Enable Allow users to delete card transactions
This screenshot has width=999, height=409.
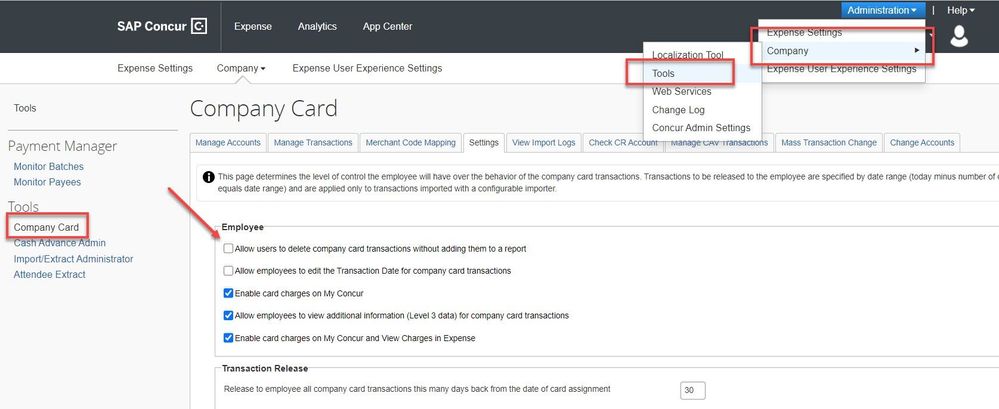pyautogui.click(x=228, y=248)
